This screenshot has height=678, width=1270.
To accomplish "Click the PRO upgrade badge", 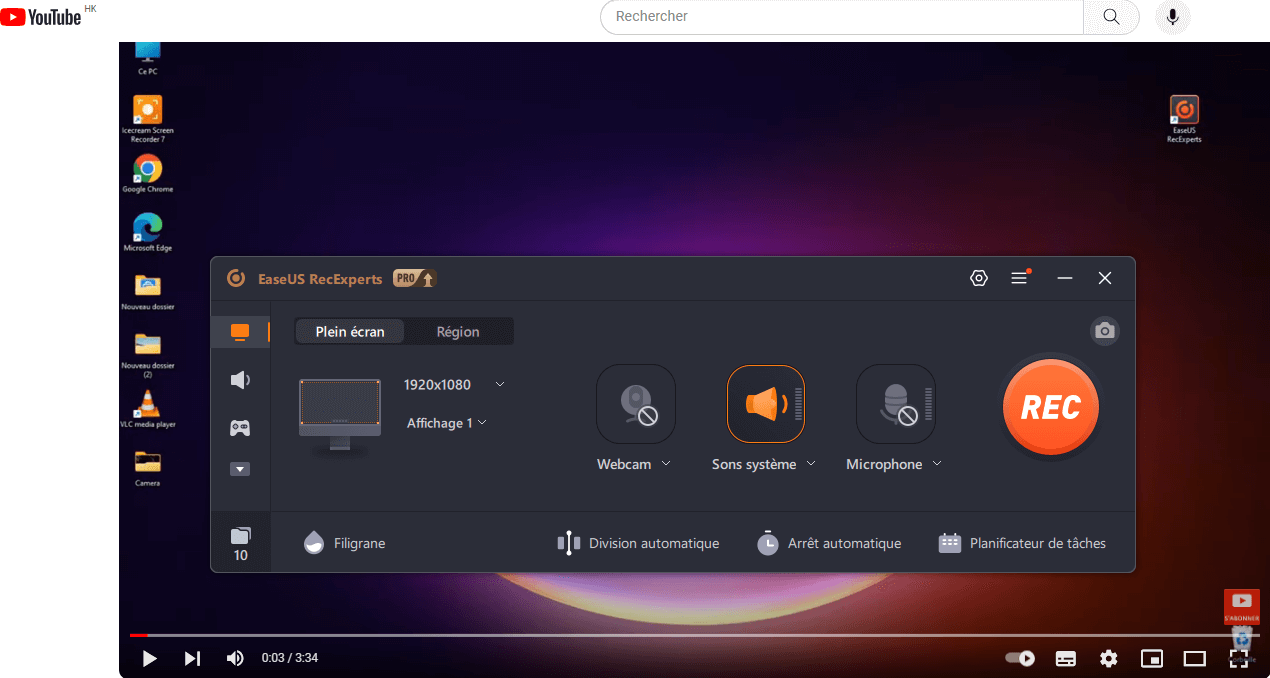I will [x=415, y=278].
